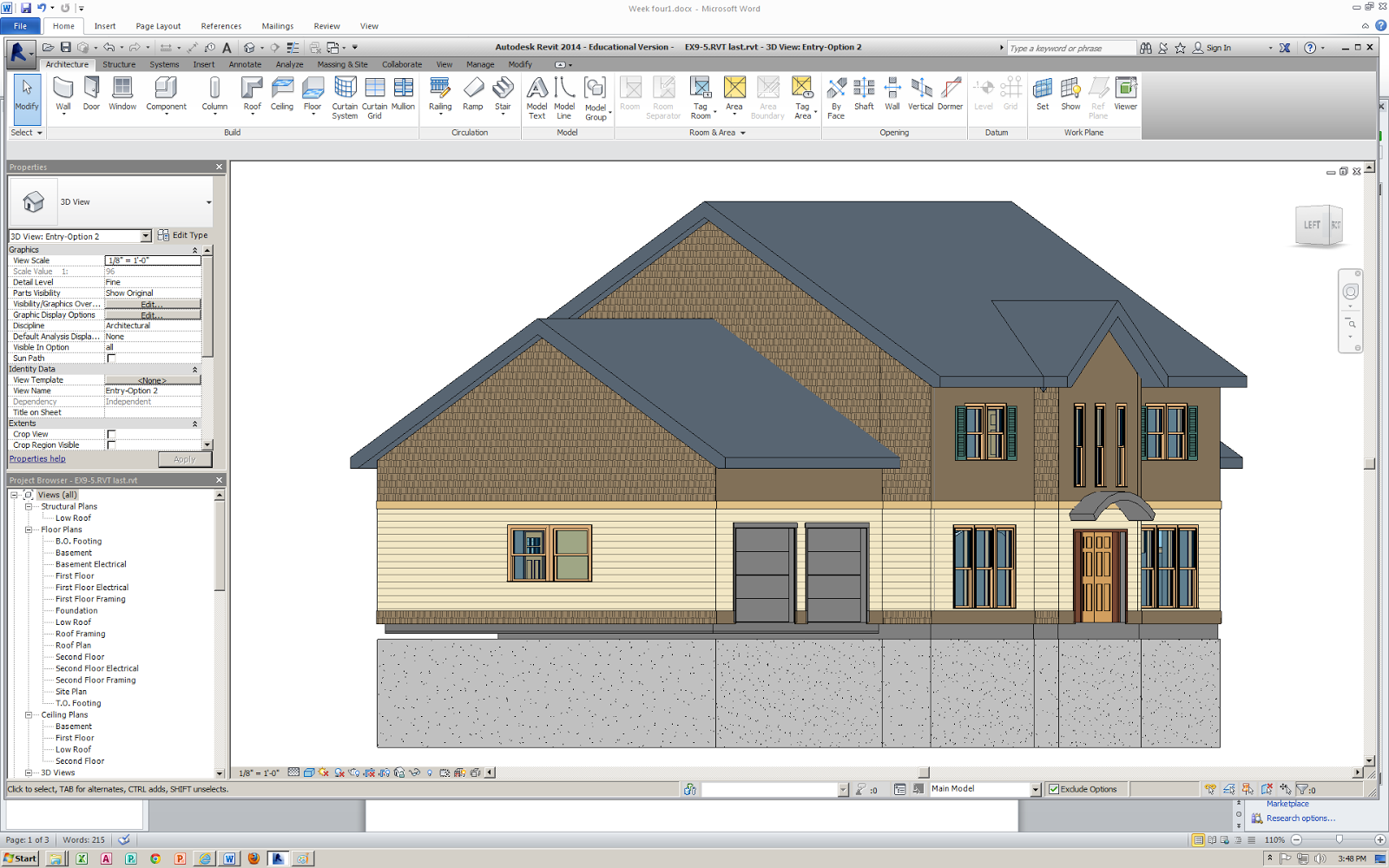The image size is (1389, 868).
Task: Open the Annotate ribbon tab
Action: [245, 63]
